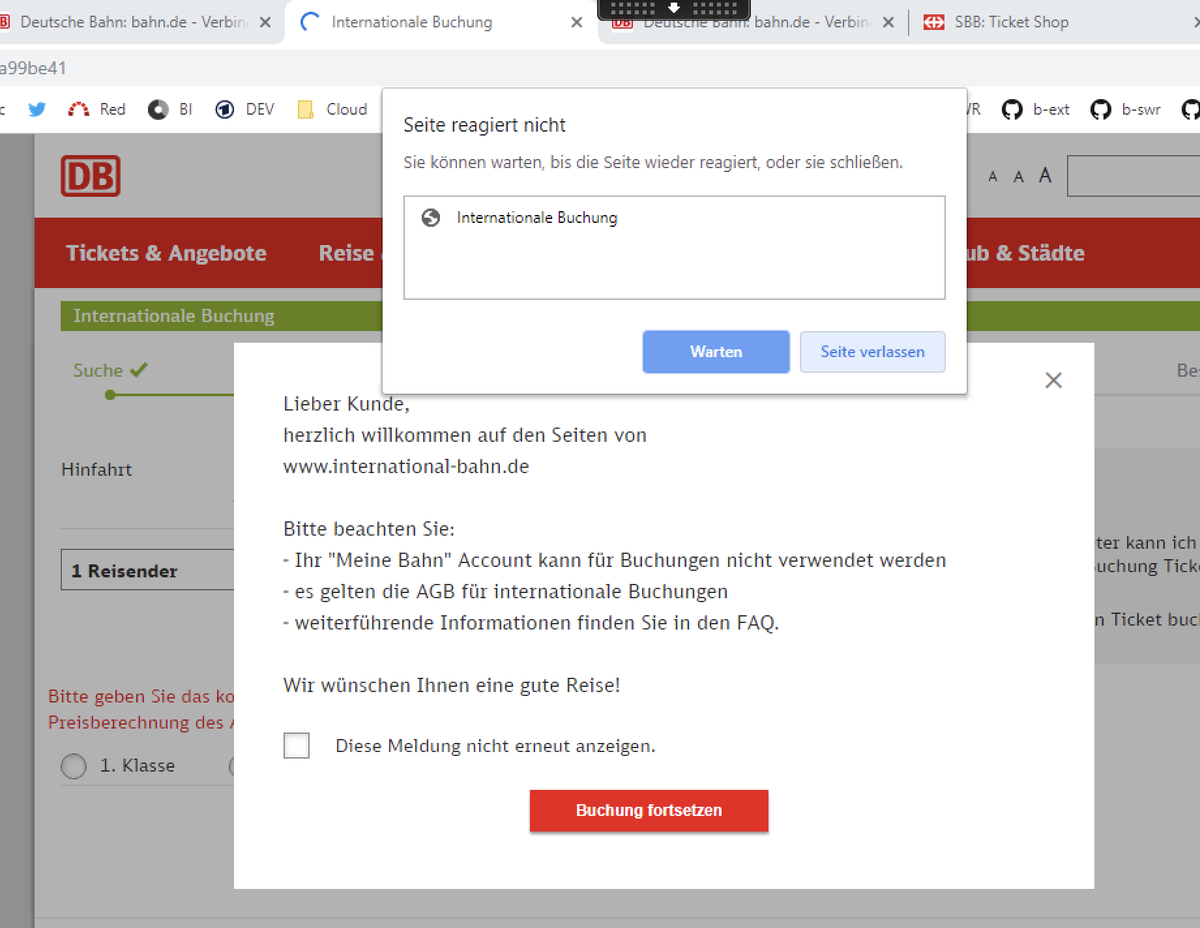Screen dimensions: 1200x928
Task: Click the globe icon beside Internationale Buchung
Action: (431, 217)
